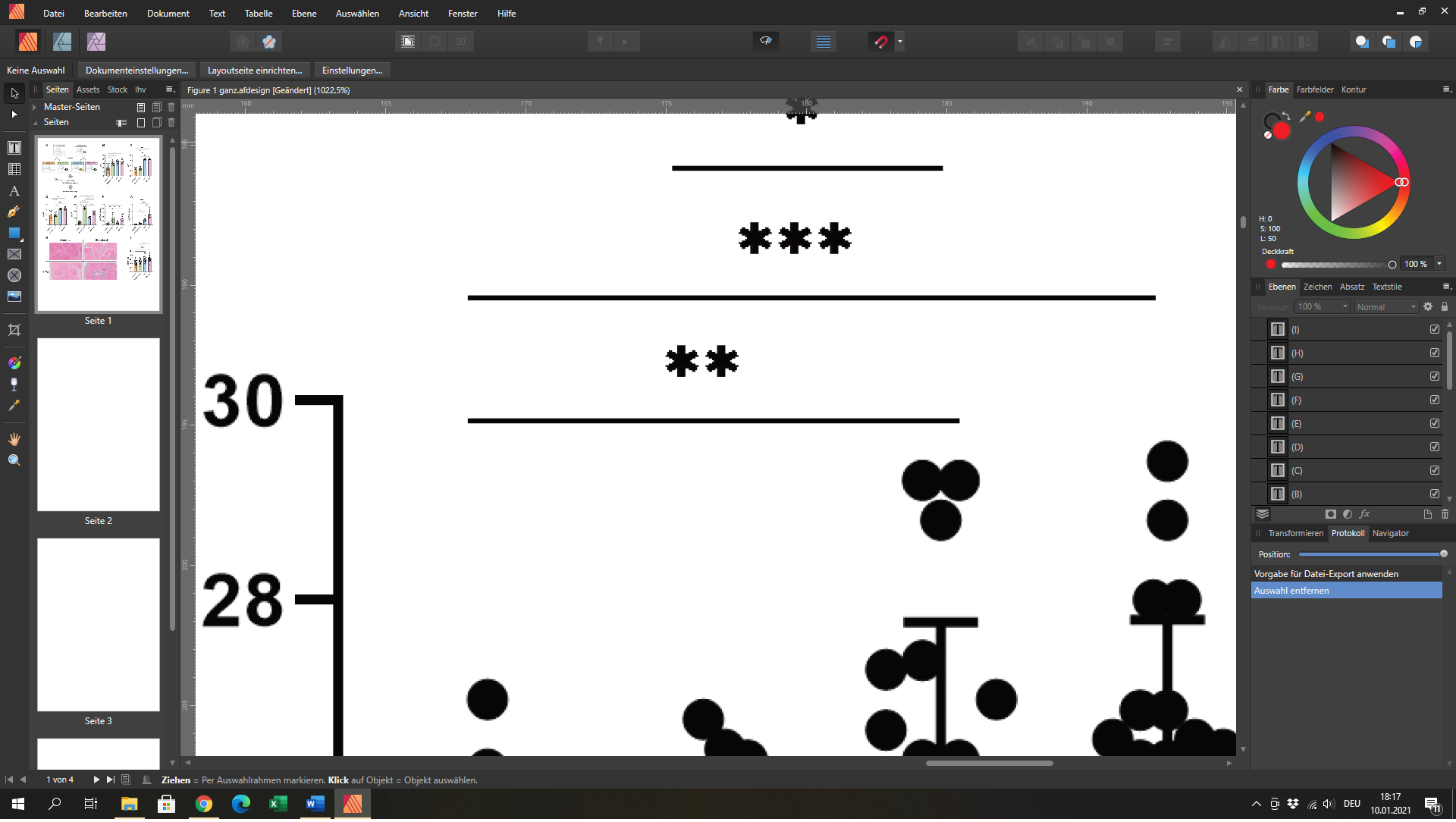This screenshot has width=1456, height=822.
Task: Select the Move tool arrow
Action: [x=14, y=93]
